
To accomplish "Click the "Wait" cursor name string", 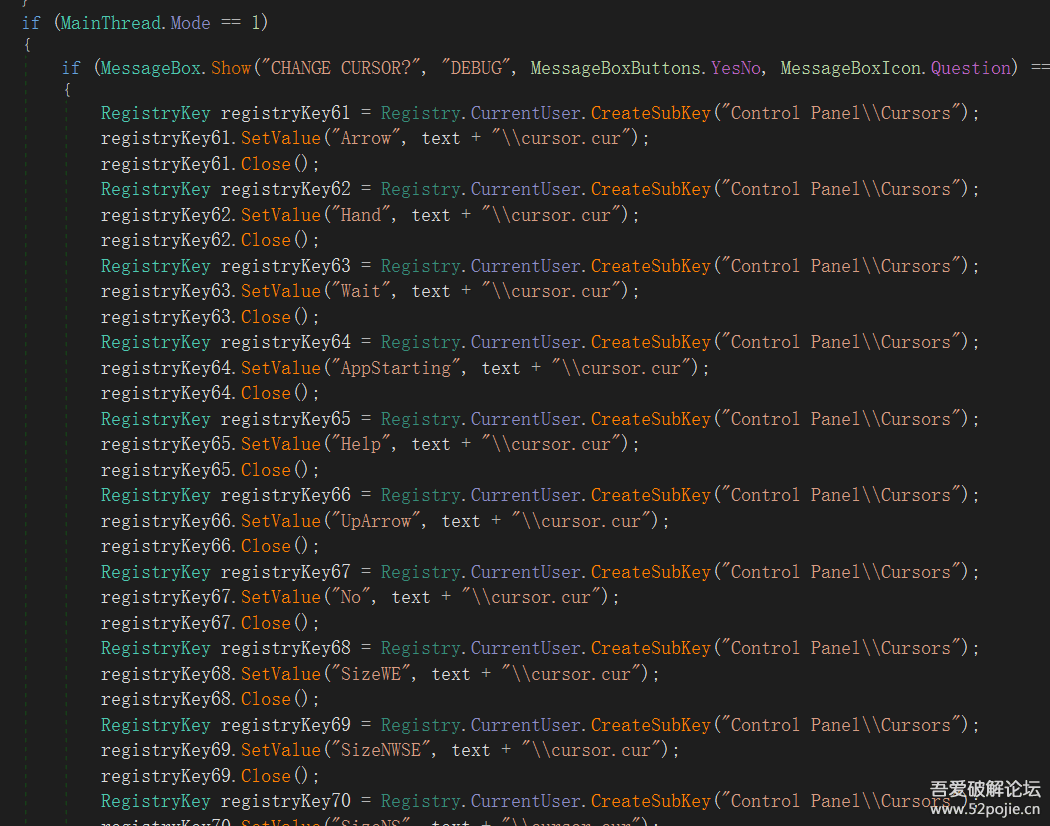I will click(x=361, y=291).
